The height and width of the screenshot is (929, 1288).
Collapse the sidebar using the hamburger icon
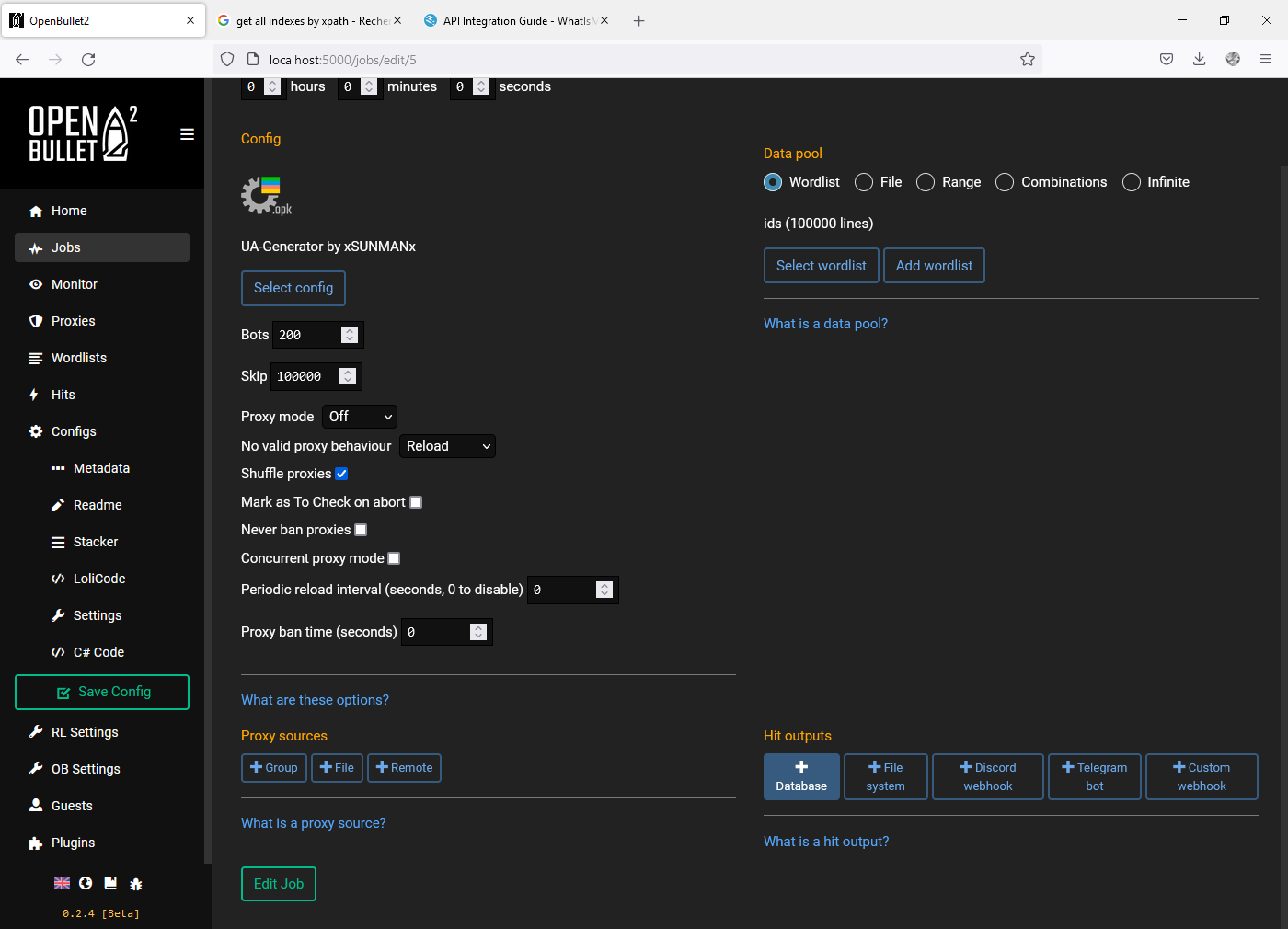(187, 134)
